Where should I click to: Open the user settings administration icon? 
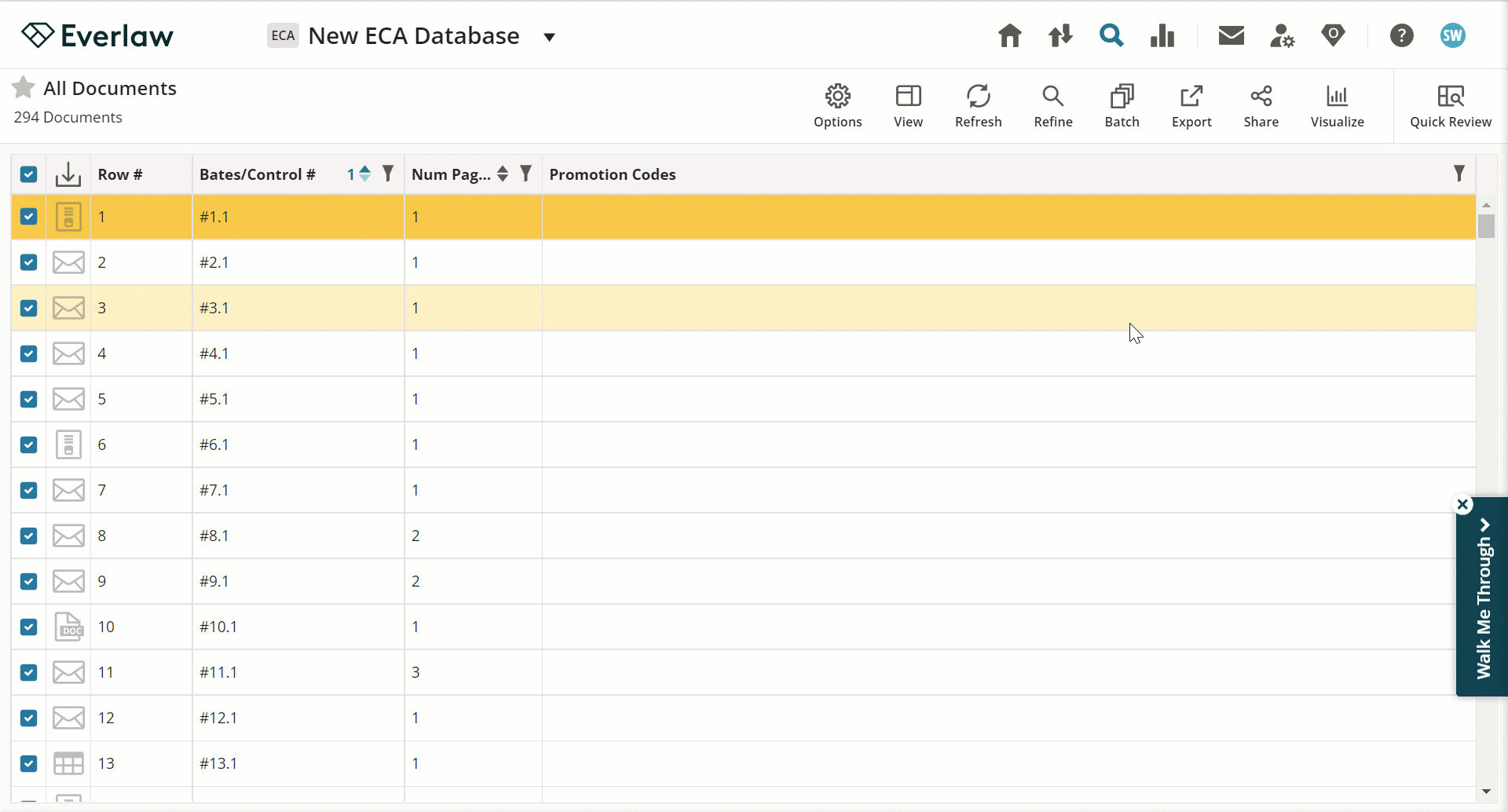(x=1283, y=35)
